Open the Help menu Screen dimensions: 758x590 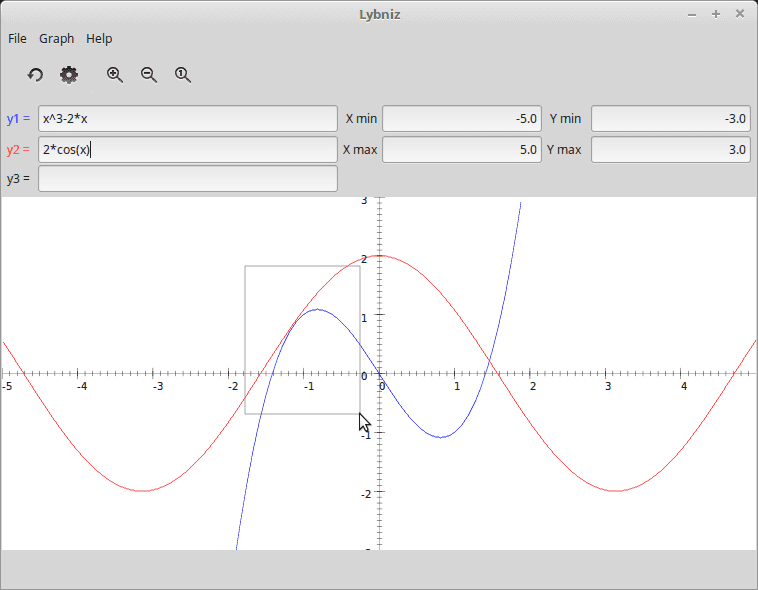click(x=99, y=39)
